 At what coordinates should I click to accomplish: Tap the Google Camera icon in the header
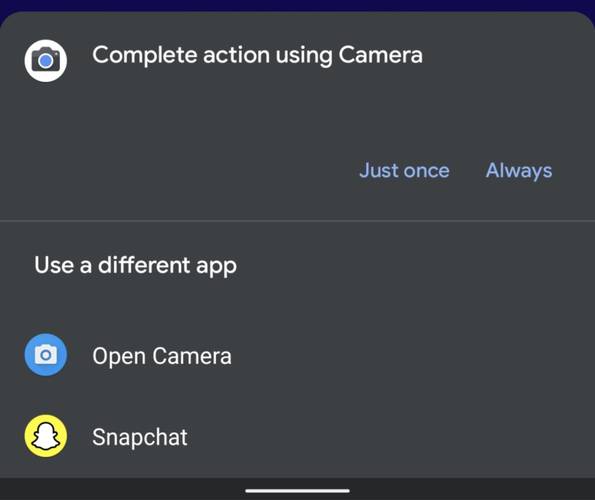(x=46, y=61)
